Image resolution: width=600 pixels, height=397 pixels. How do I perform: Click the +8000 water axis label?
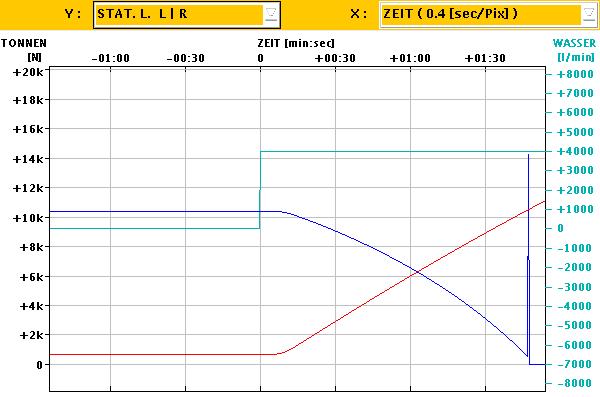tap(575, 74)
